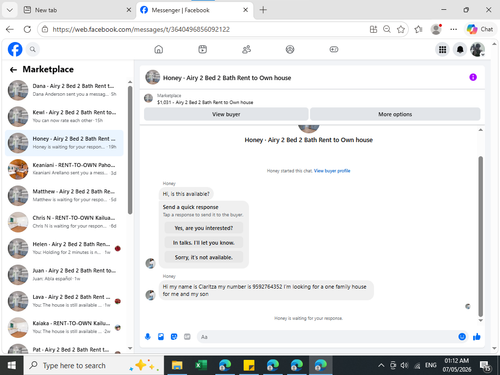Select Honey's Airy 2 Bed conversation in list
Screen dimensions: 500x375
(x=64, y=143)
